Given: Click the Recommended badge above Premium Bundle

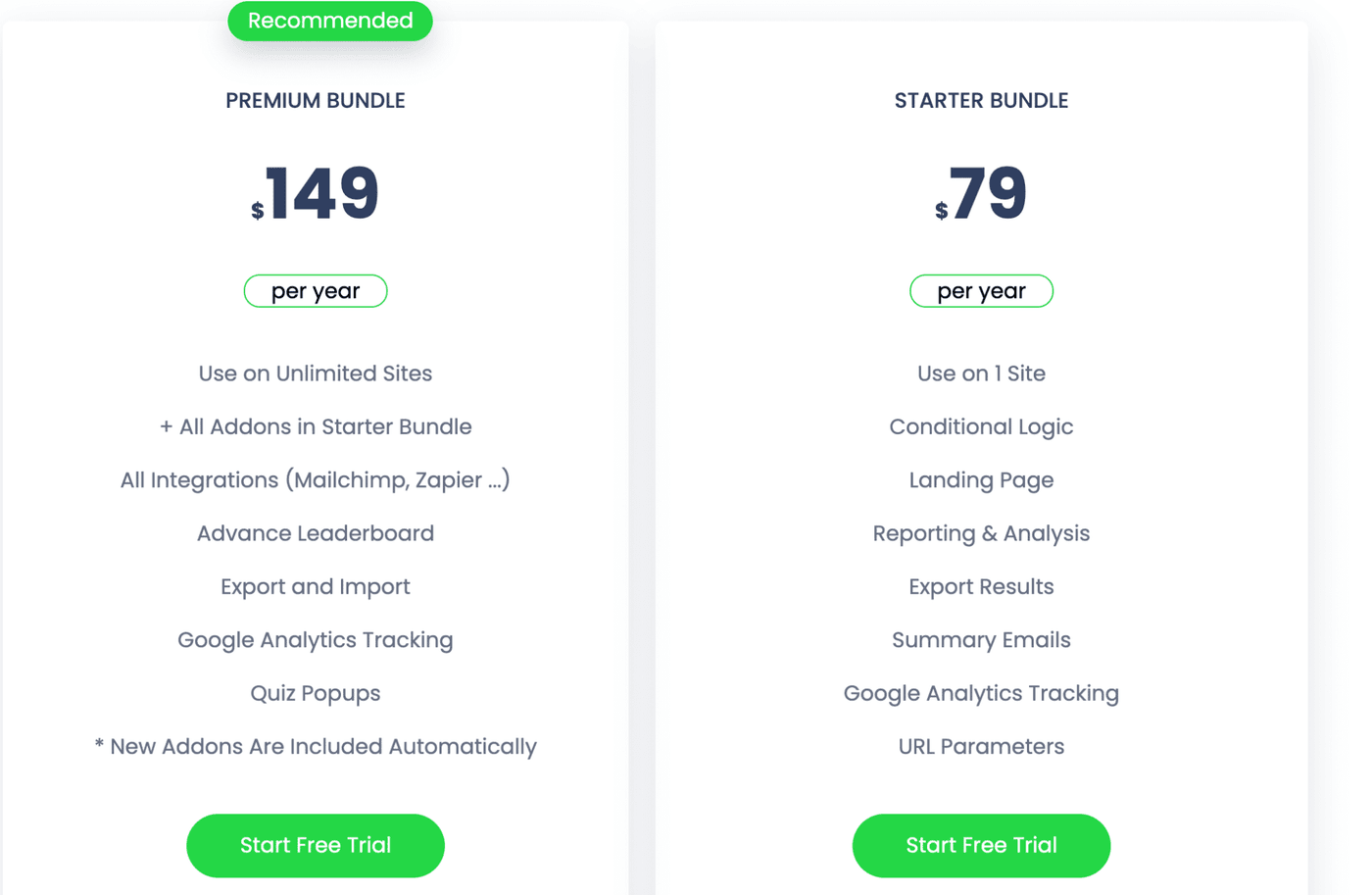Looking at the screenshot, I should click(329, 20).
